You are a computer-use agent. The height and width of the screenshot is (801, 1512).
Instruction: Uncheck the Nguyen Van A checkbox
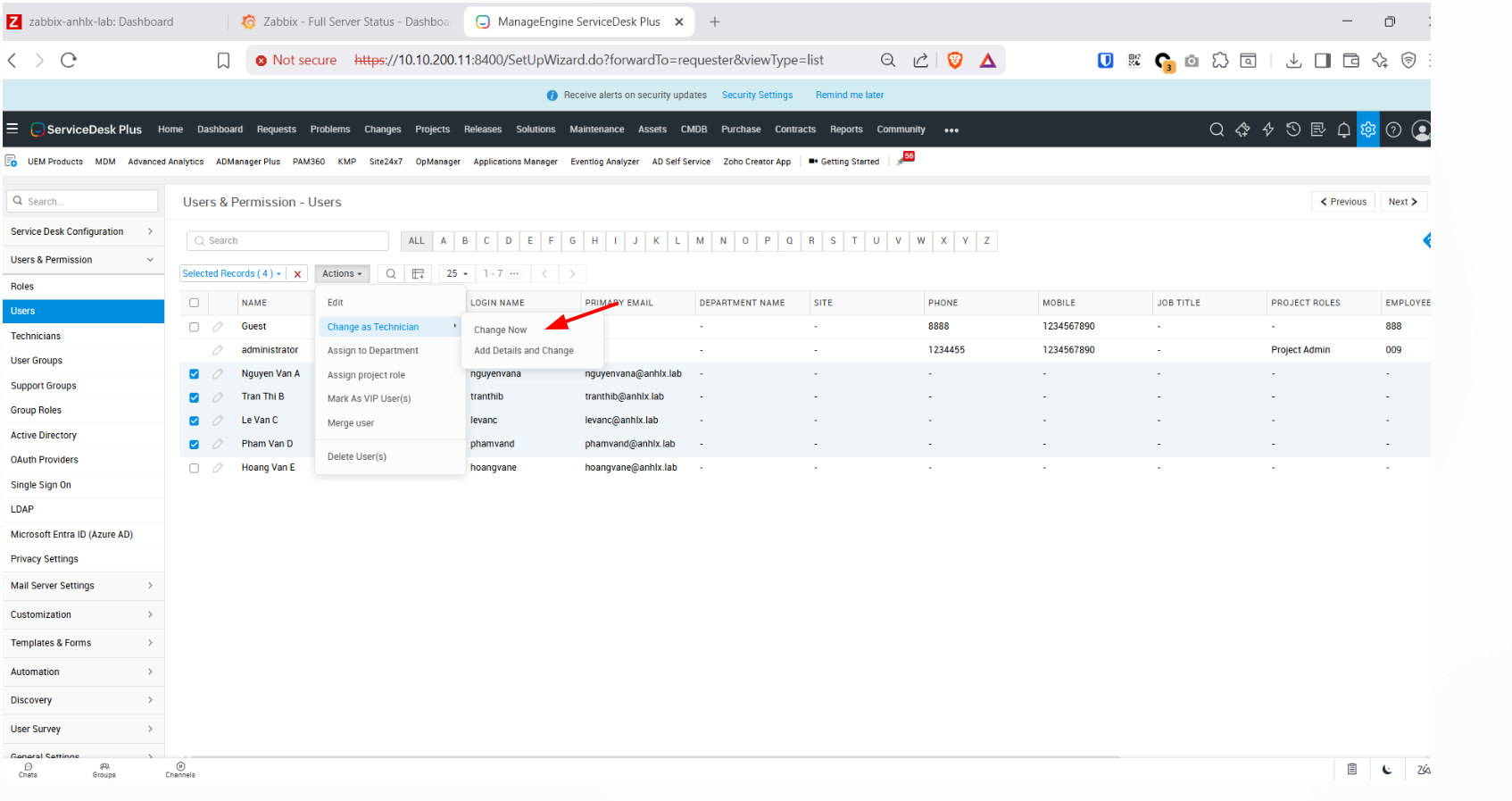[x=194, y=374]
